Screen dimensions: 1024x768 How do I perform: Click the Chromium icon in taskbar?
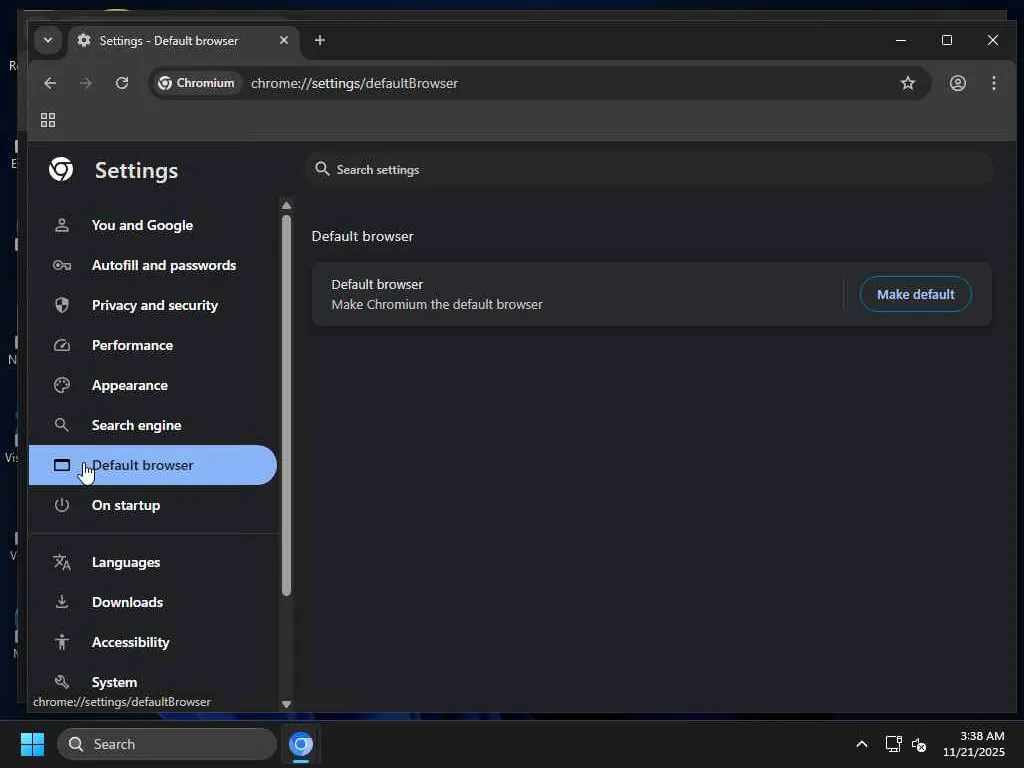[301, 744]
